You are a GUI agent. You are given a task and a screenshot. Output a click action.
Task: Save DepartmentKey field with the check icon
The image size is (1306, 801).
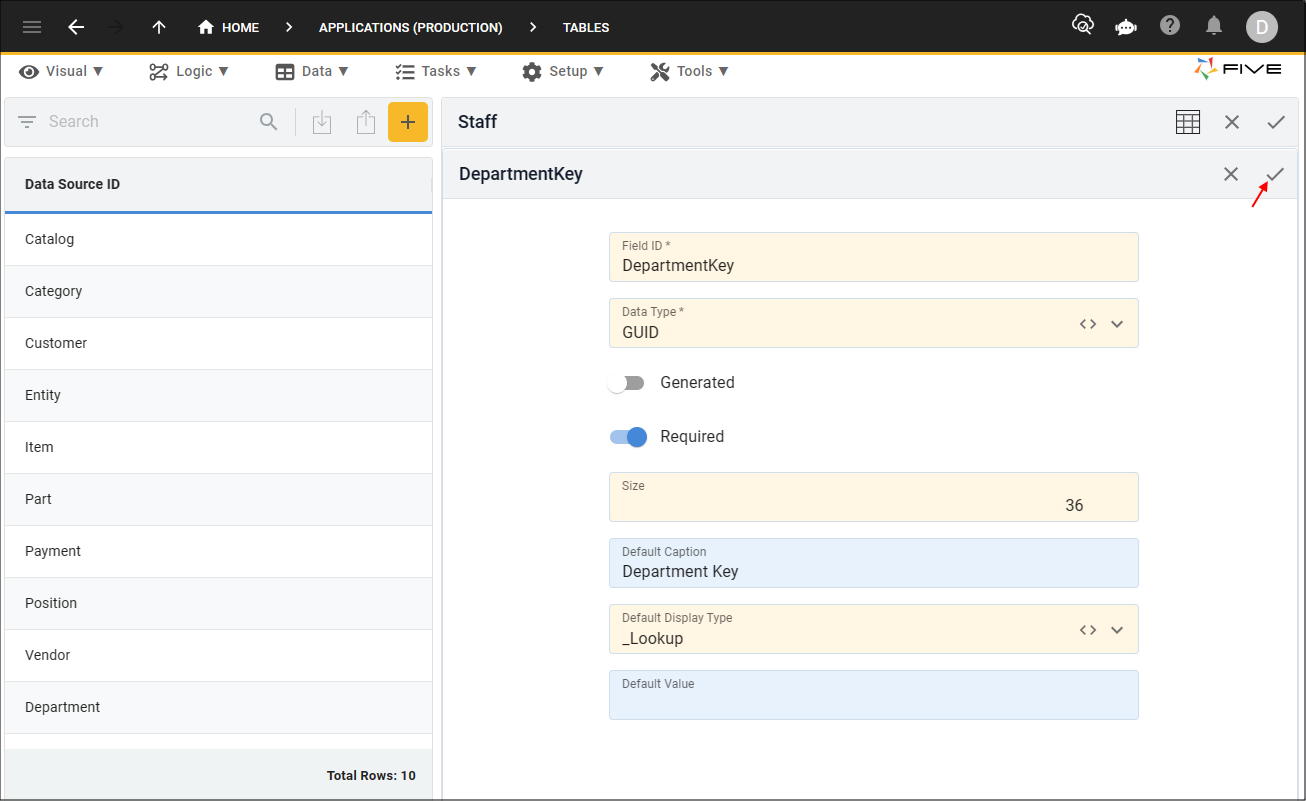1275,174
